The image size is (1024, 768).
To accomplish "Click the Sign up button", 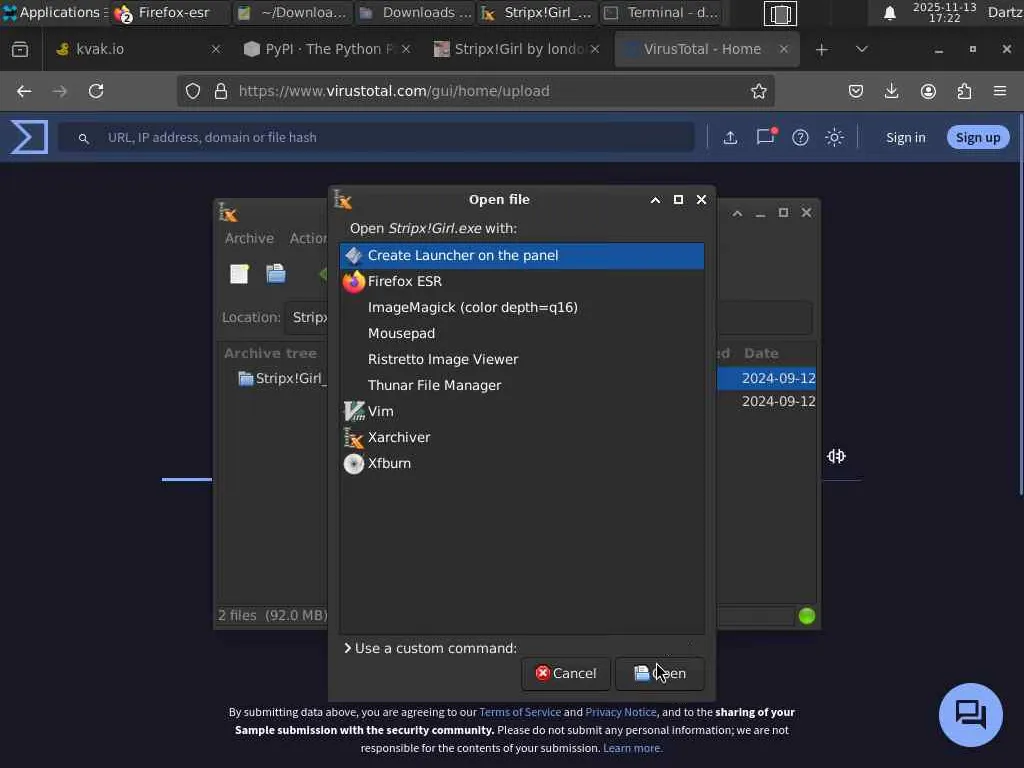I will (978, 137).
